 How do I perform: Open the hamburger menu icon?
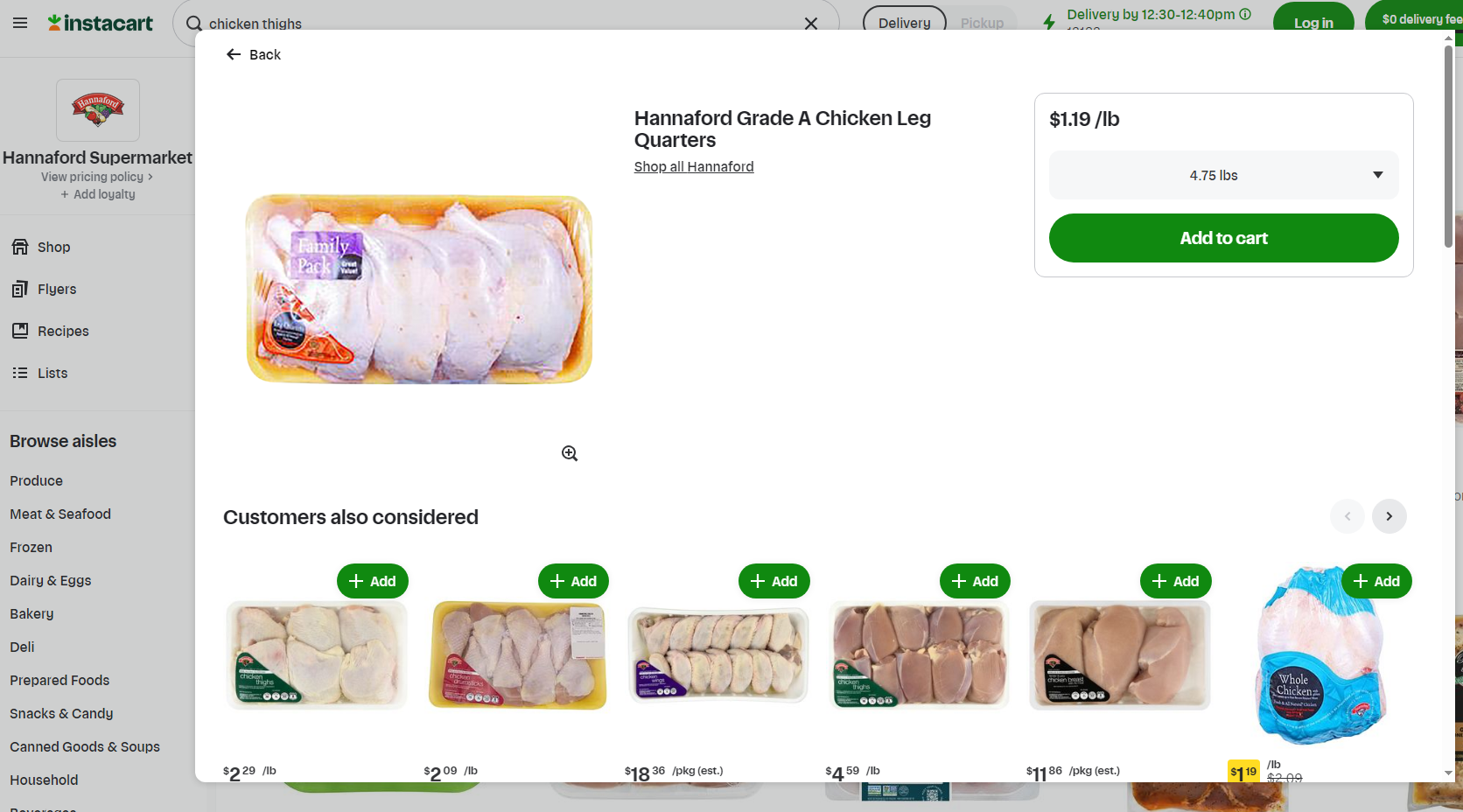click(20, 23)
